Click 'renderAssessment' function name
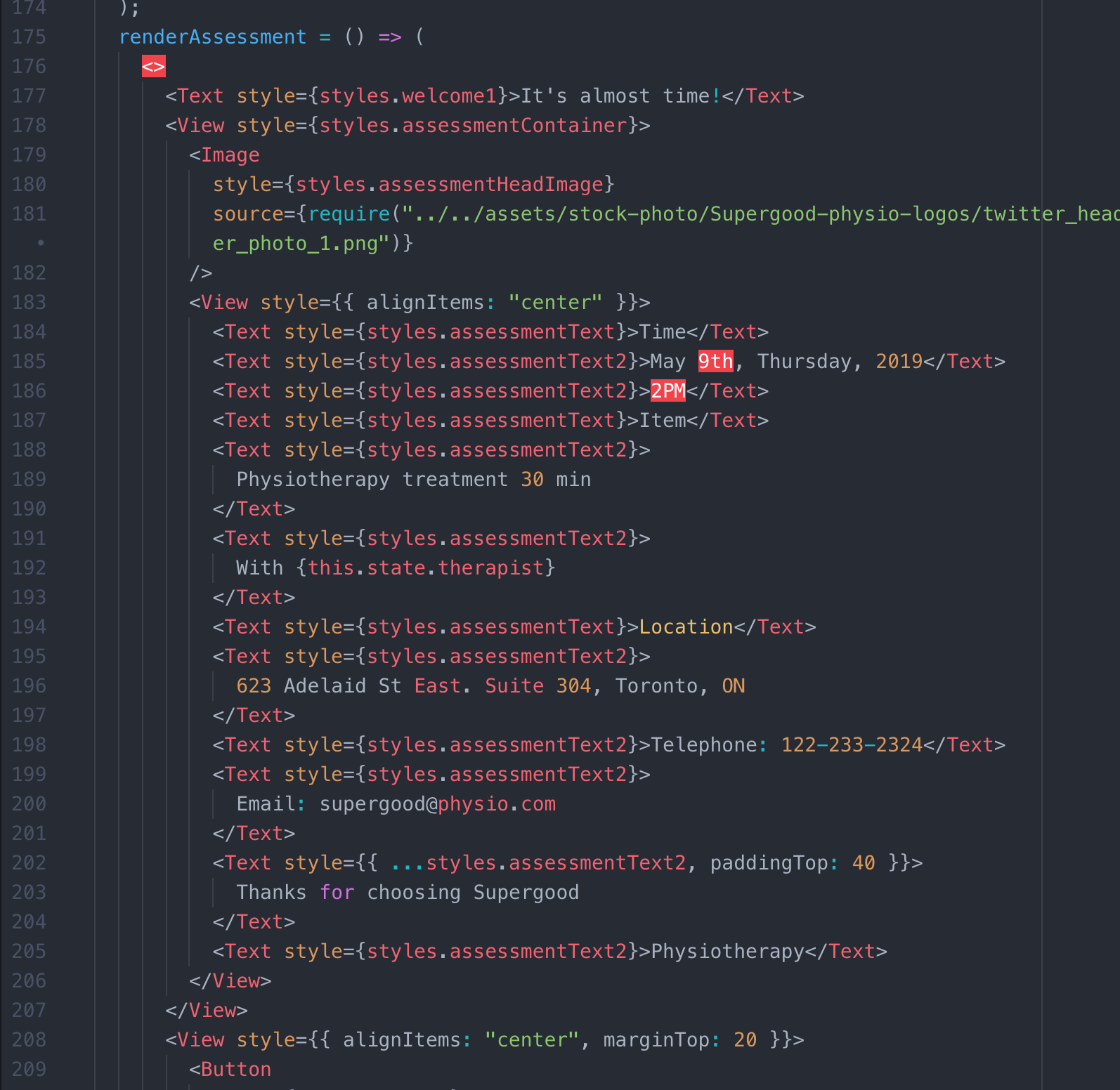The image size is (1120, 1090). click(213, 37)
